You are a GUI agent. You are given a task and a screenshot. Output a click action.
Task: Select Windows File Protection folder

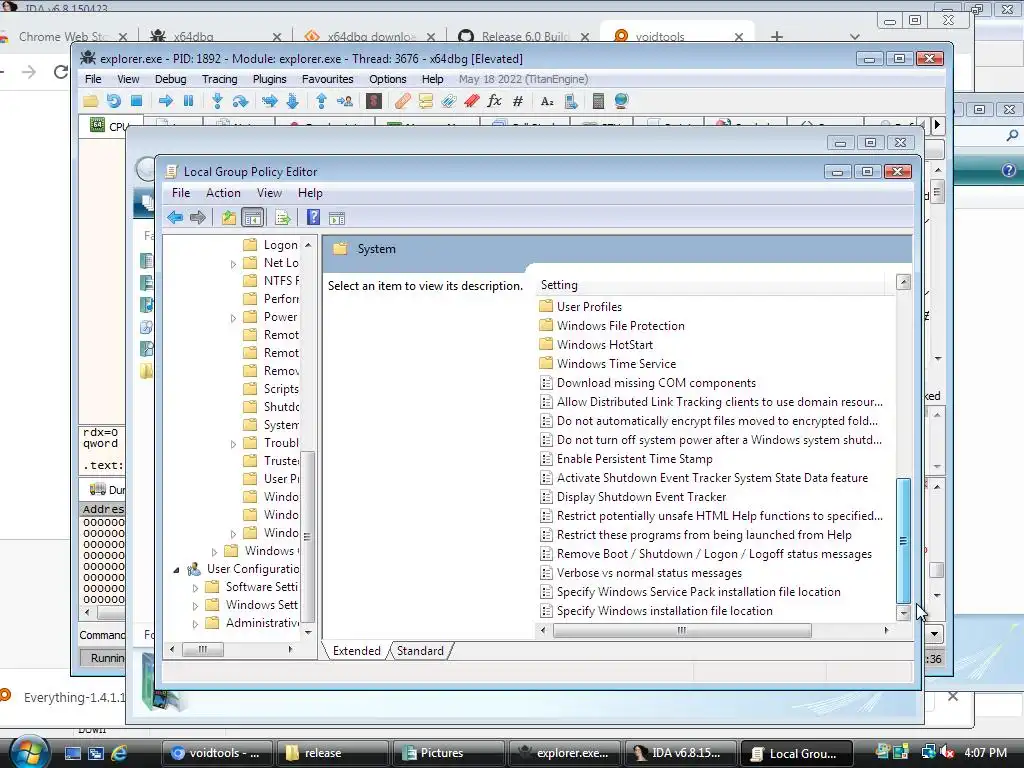[x=612, y=325]
